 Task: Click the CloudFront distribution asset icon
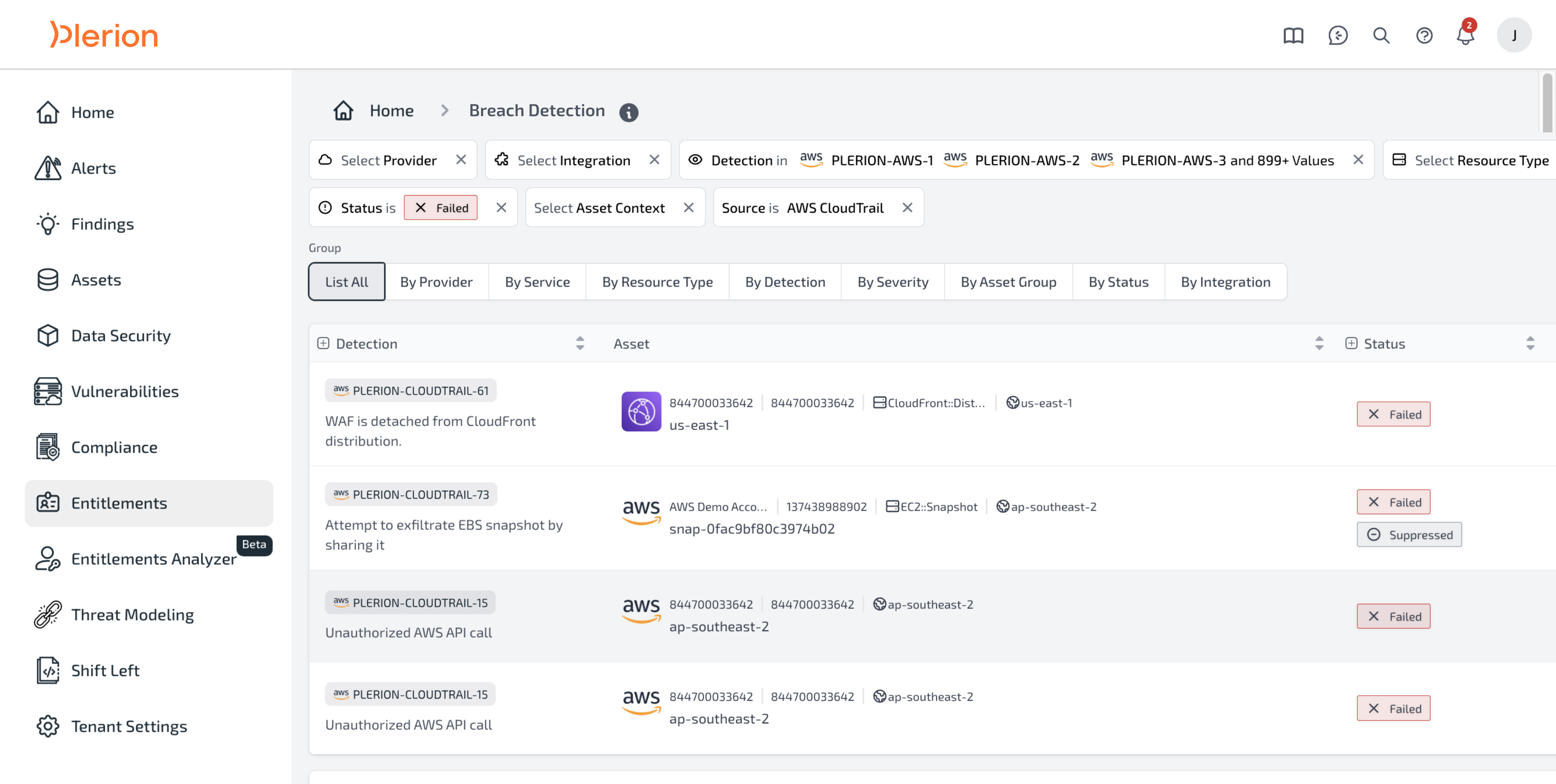[x=641, y=412]
